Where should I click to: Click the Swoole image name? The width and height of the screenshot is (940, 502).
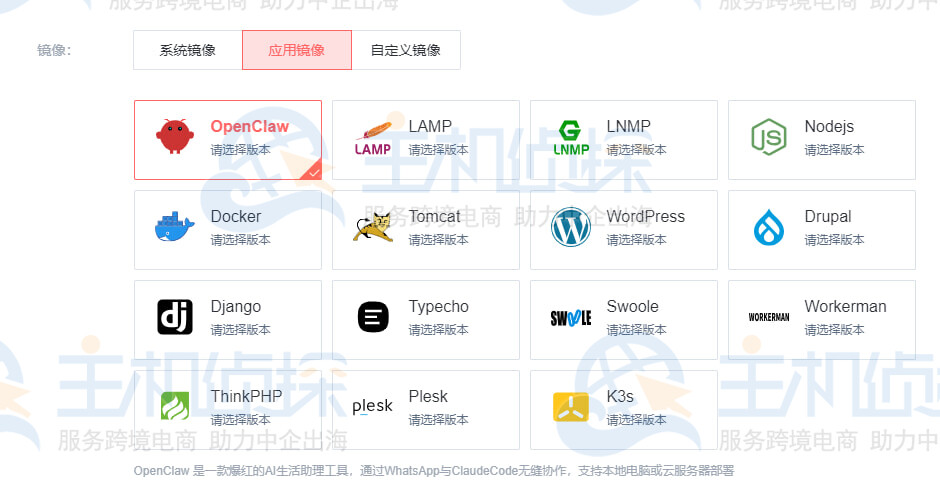pos(632,306)
